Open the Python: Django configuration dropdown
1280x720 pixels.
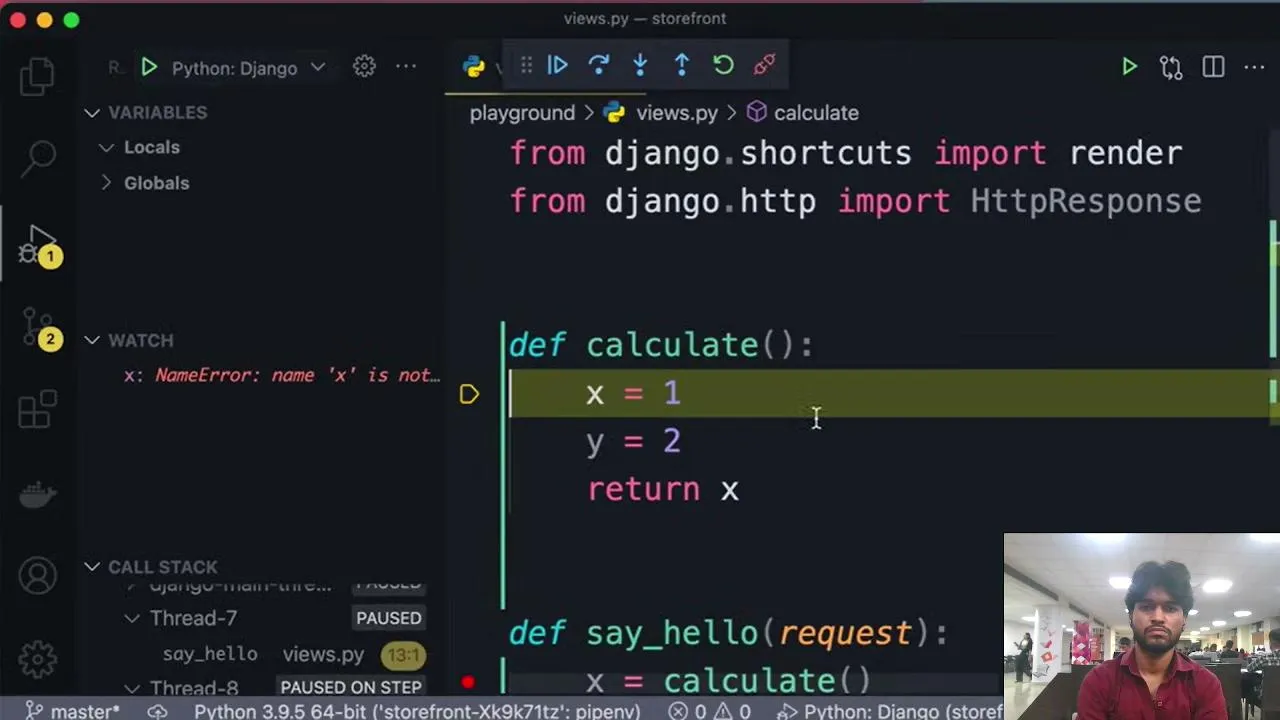pyautogui.click(x=248, y=68)
